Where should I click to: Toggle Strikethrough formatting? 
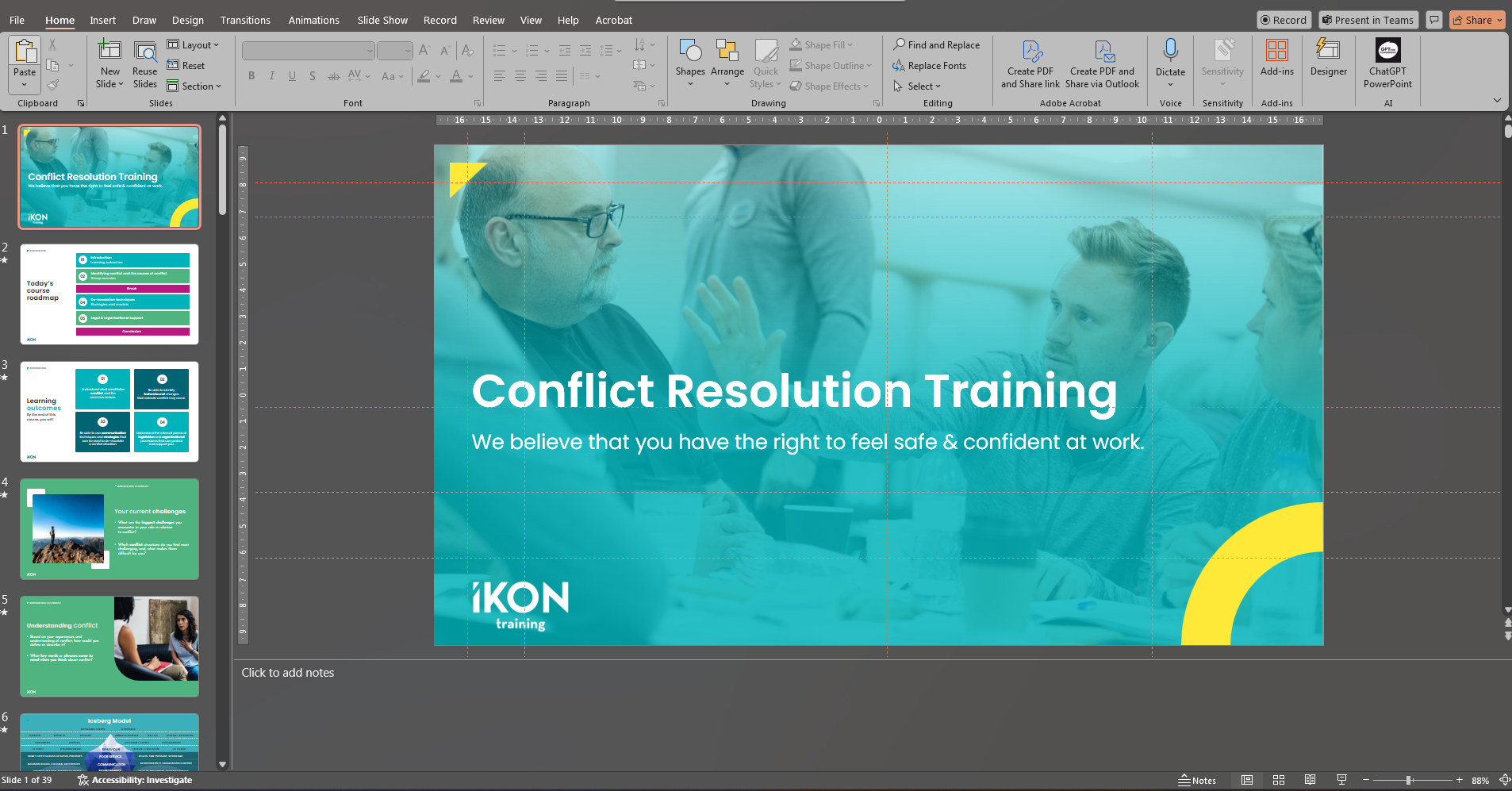tap(334, 76)
